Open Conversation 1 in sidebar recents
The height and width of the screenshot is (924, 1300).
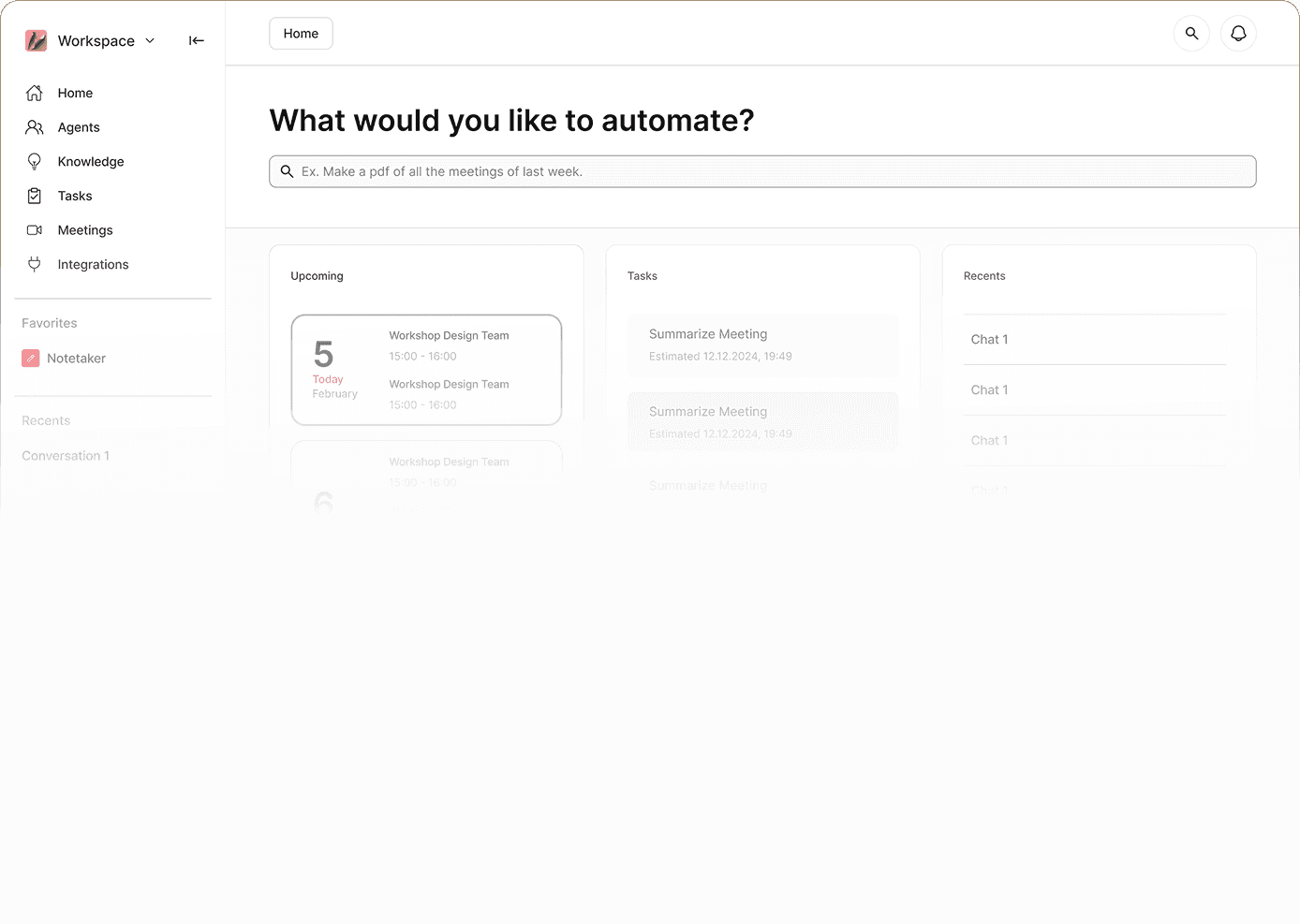pyautogui.click(x=66, y=456)
